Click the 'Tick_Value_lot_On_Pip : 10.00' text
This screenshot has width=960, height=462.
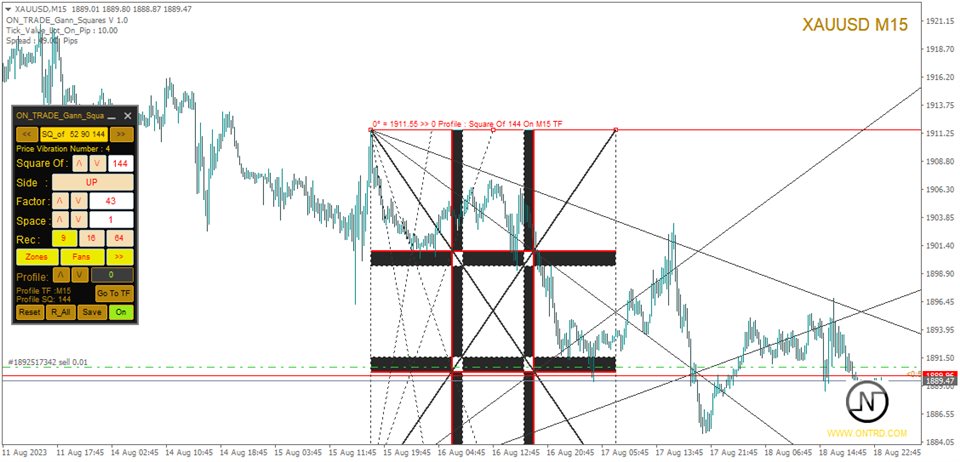click(x=62, y=30)
